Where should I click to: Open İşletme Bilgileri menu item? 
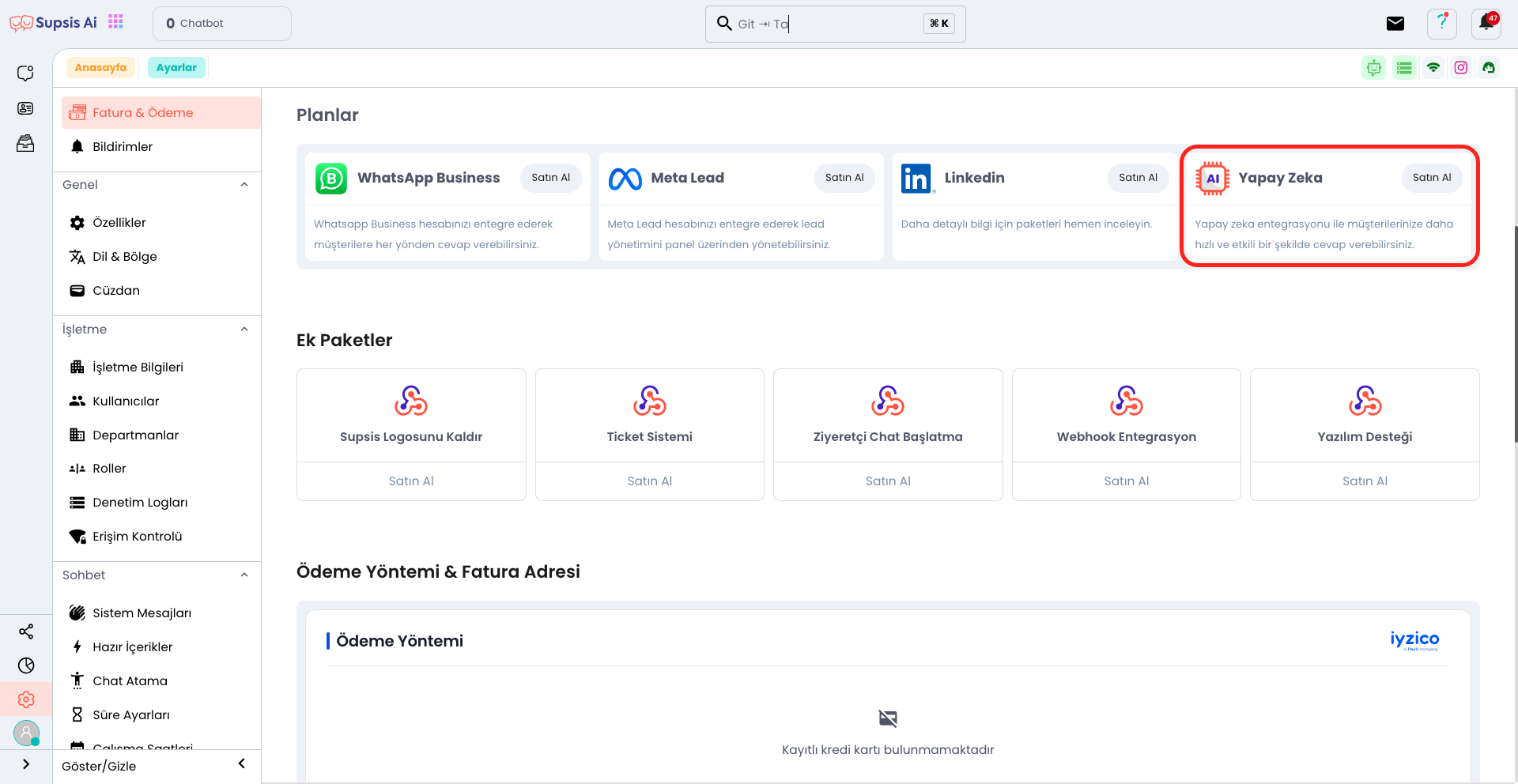(x=160, y=367)
